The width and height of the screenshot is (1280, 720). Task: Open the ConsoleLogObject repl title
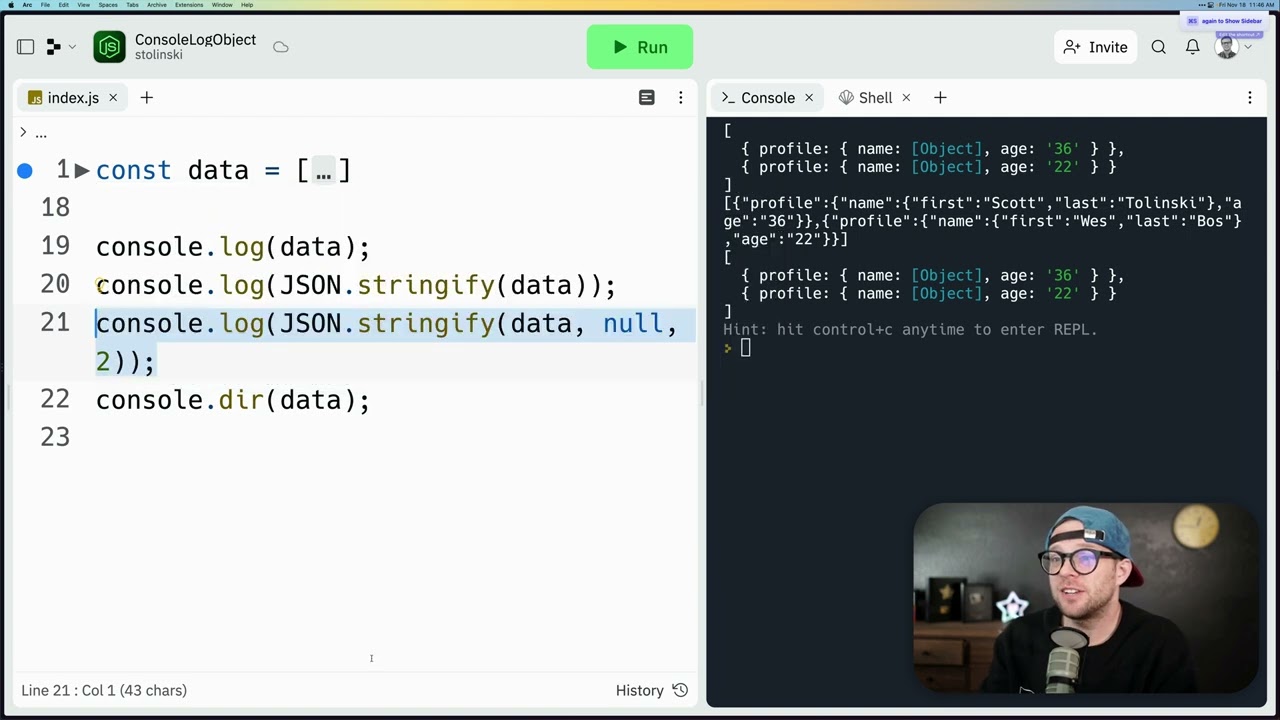pyautogui.click(x=195, y=40)
